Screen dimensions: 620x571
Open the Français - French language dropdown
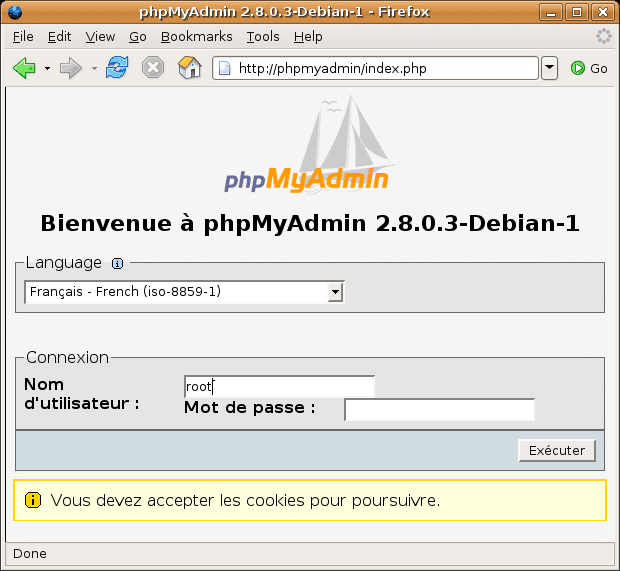pos(184,292)
